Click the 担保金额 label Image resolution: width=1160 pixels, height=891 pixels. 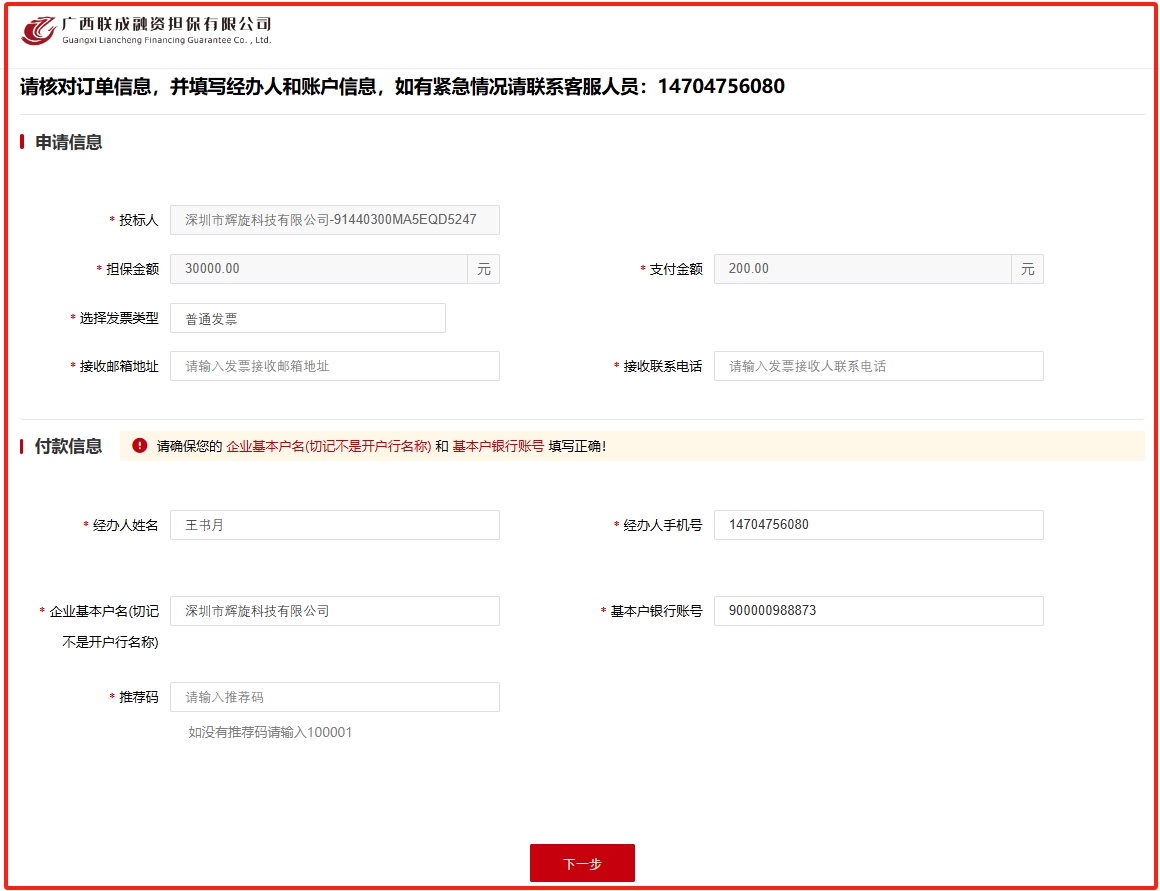pyautogui.click(x=132, y=269)
